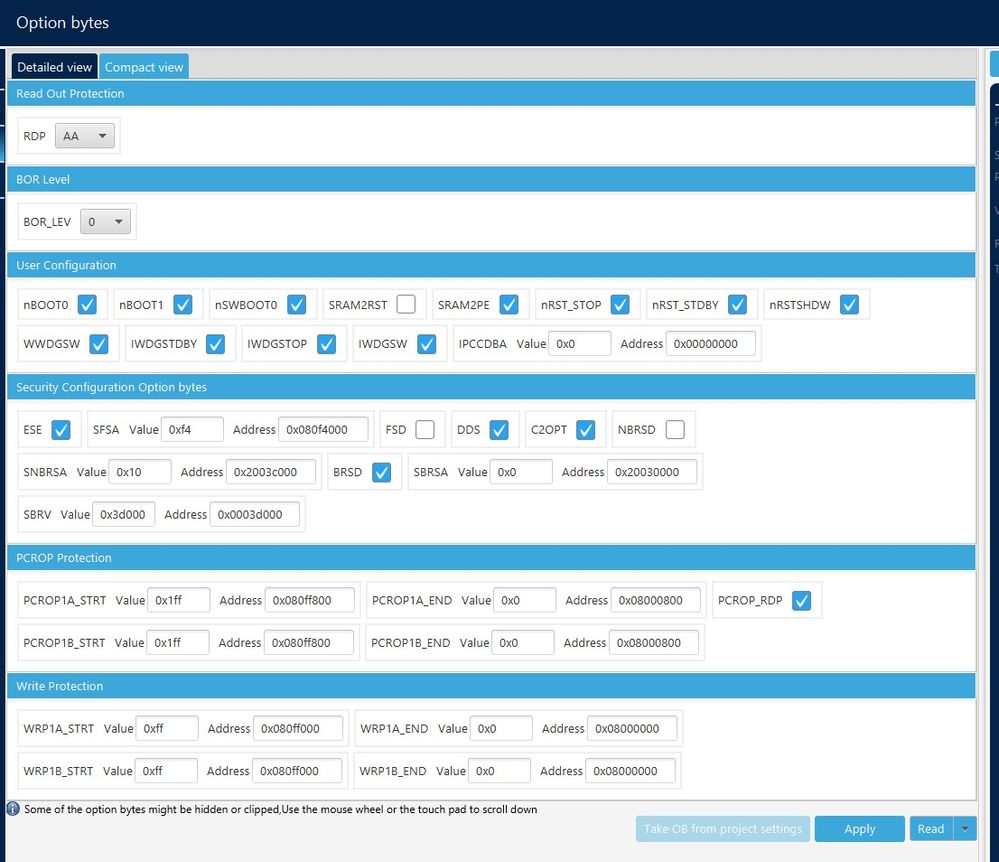Edit the WRP1B_END Value field
Viewport: 999px width, 862px height.
[499, 771]
